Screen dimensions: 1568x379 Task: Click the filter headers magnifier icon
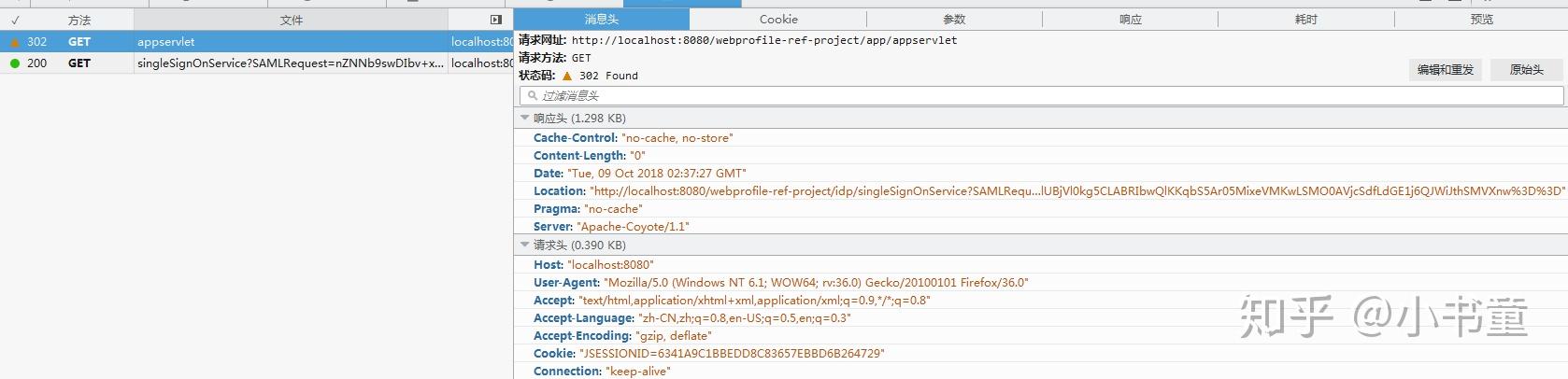pos(533,95)
